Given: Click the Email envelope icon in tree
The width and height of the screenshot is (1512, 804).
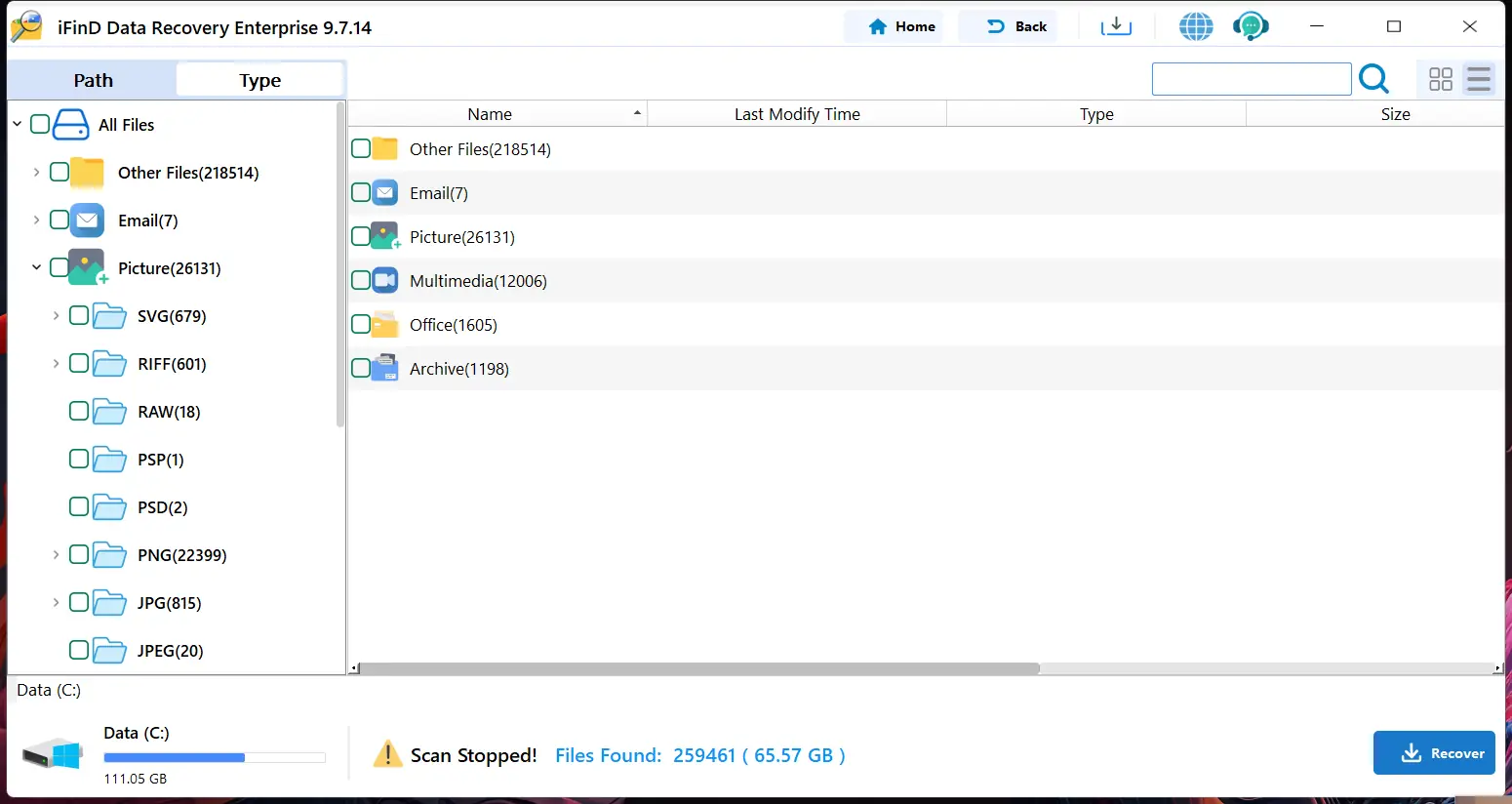Looking at the screenshot, I should point(87,221).
